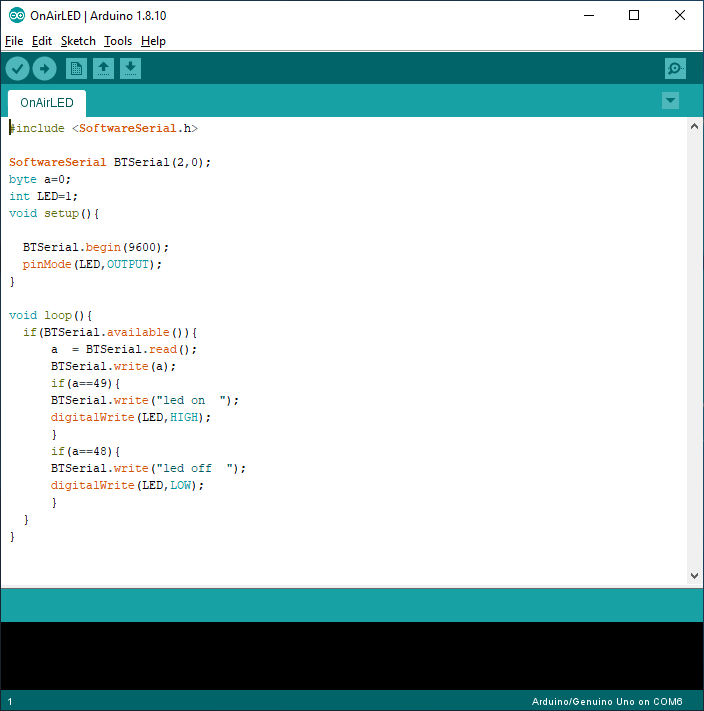Image resolution: width=704 pixels, height=711 pixels.
Task: Minimize the Arduino IDE window
Action: pos(589,15)
